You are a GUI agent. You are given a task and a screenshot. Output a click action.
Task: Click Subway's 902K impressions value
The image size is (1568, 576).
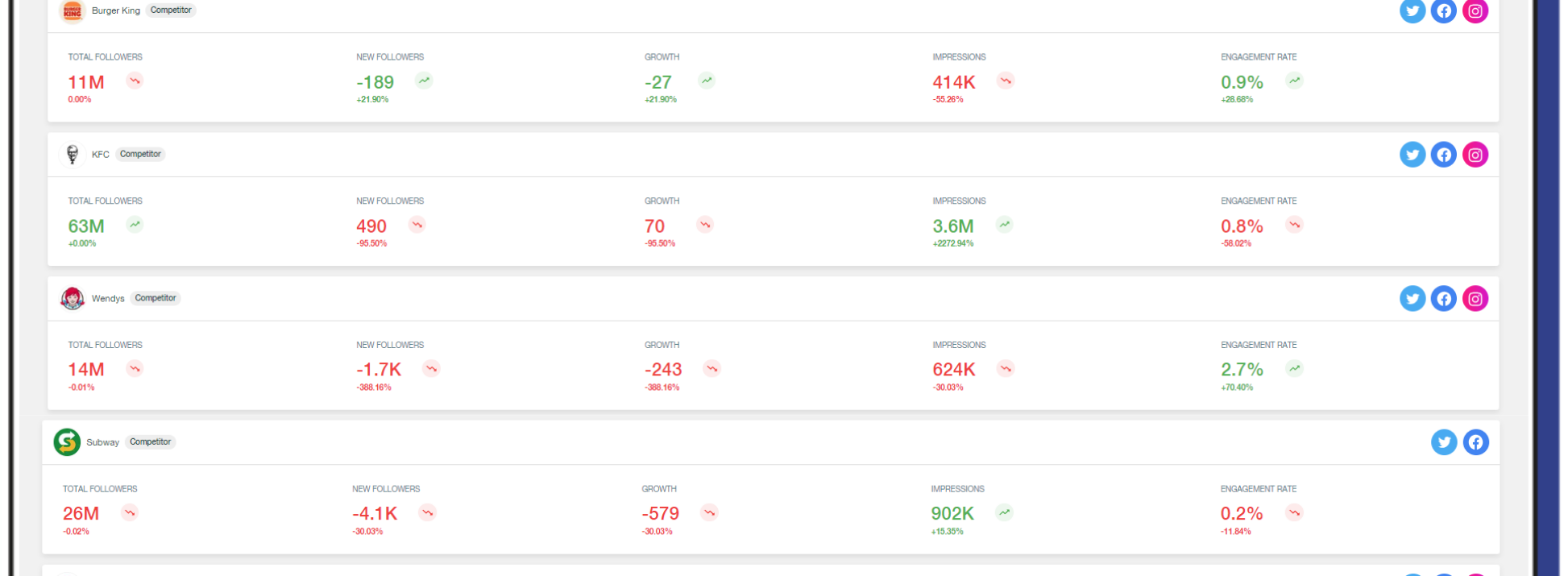click(952, 513)
